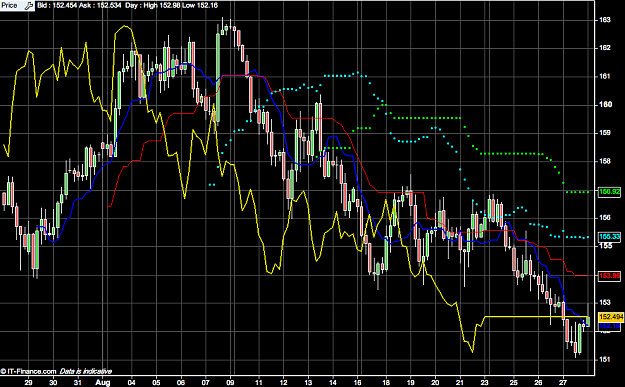Viewport: 625px width, 387px height.
Task: Open the IT-Finance.com link
Action: [x=28, y=371]
